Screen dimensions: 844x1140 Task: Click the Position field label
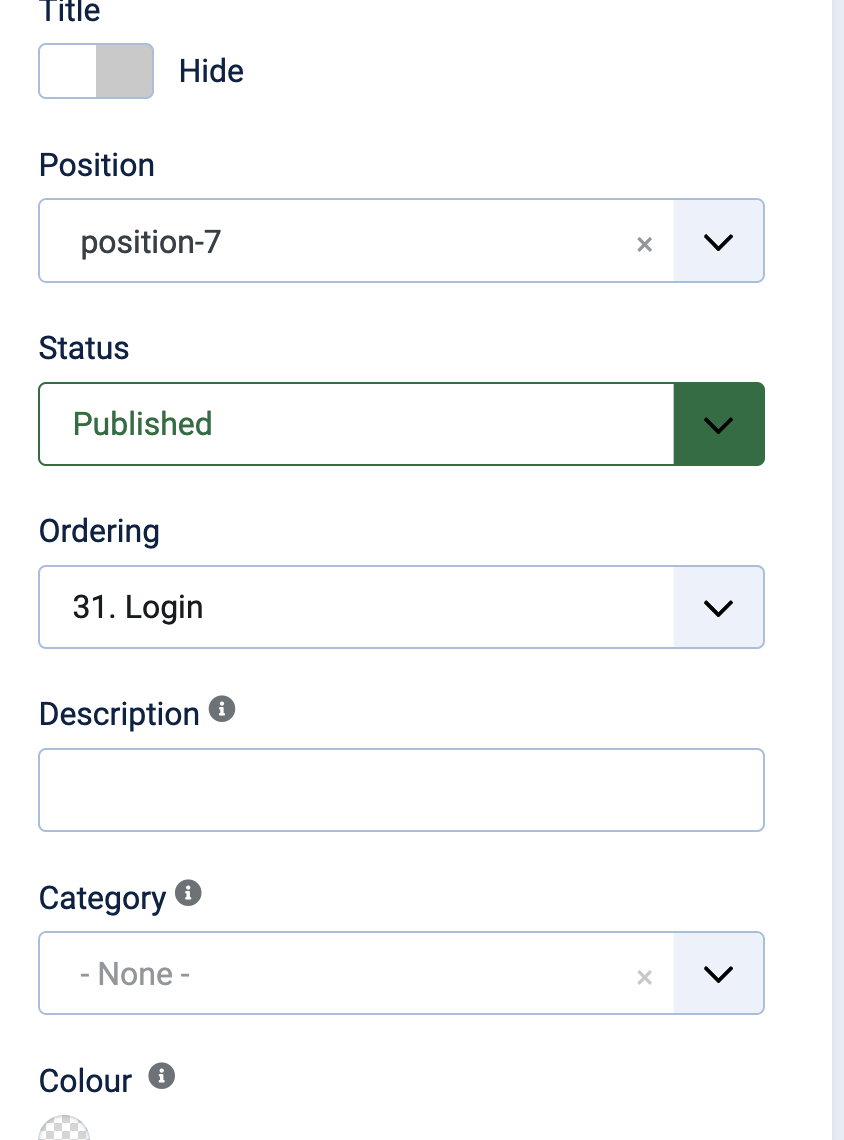pos(97,165)
